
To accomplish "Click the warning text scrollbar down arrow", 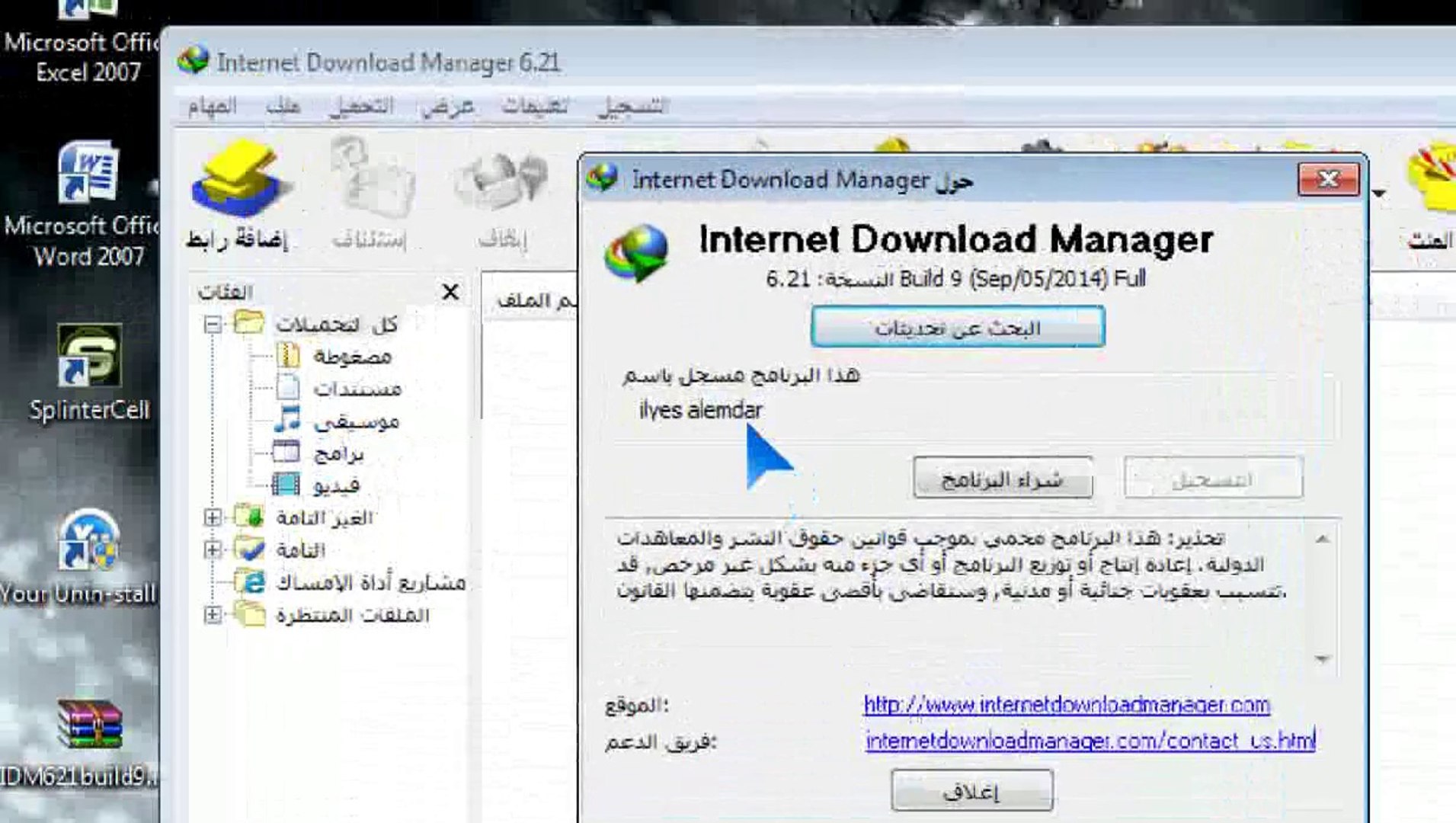I will [x=1323, y=658].
